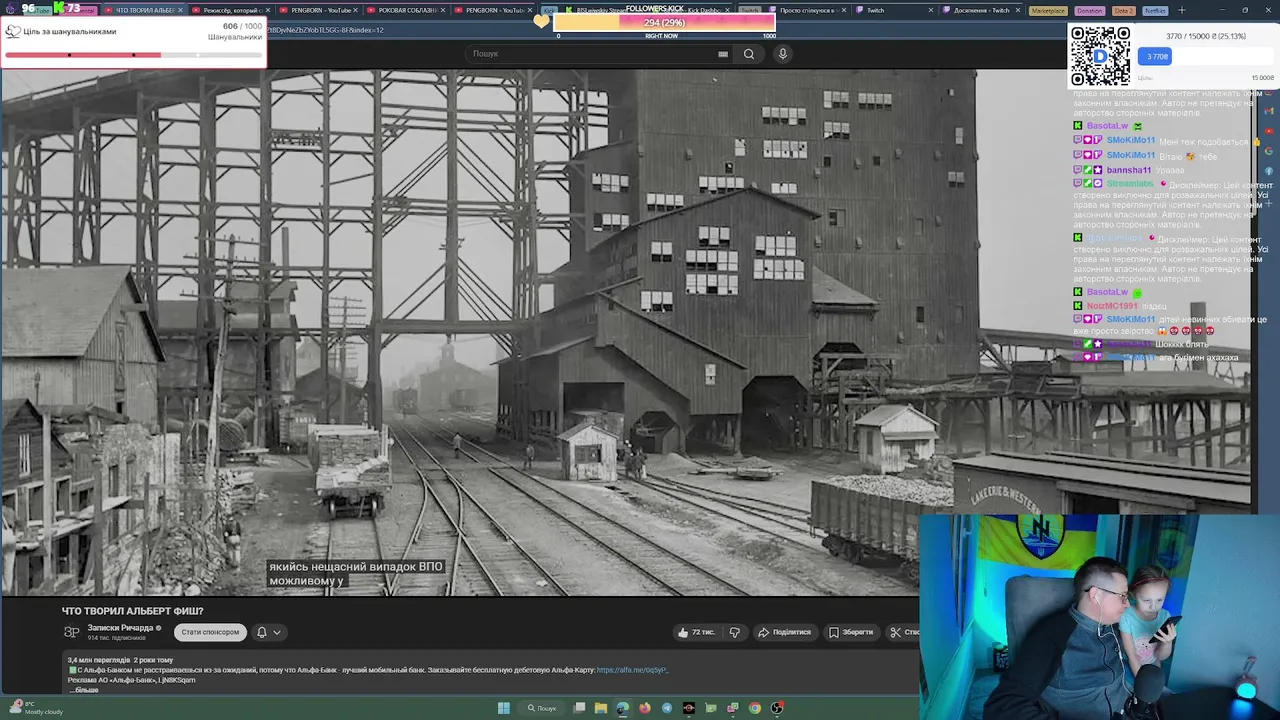Switch to the Режиссёр browser tab
Screen dimensions: 1280x720
click(230, 10)
